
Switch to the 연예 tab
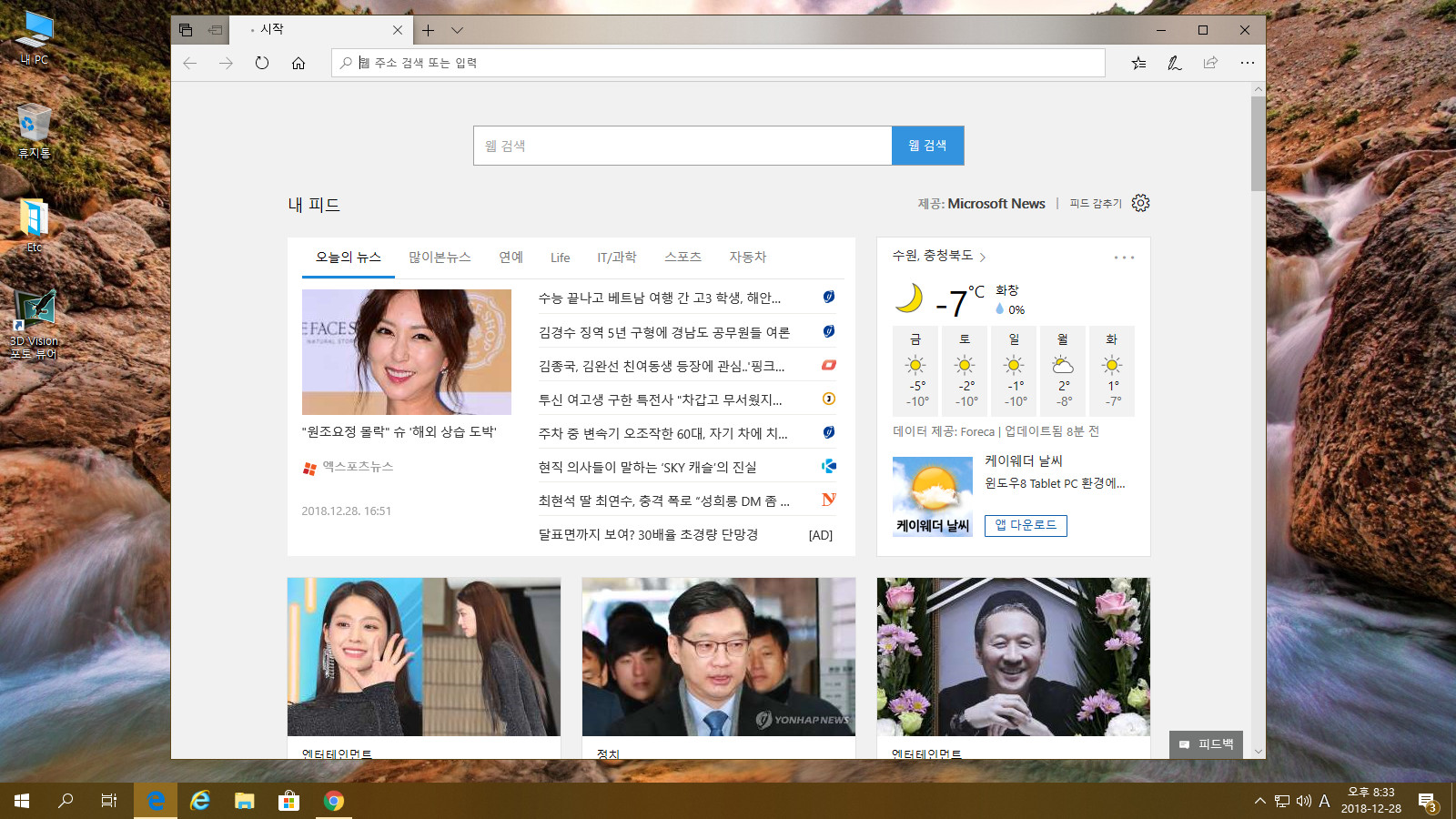tap(511, 258)
